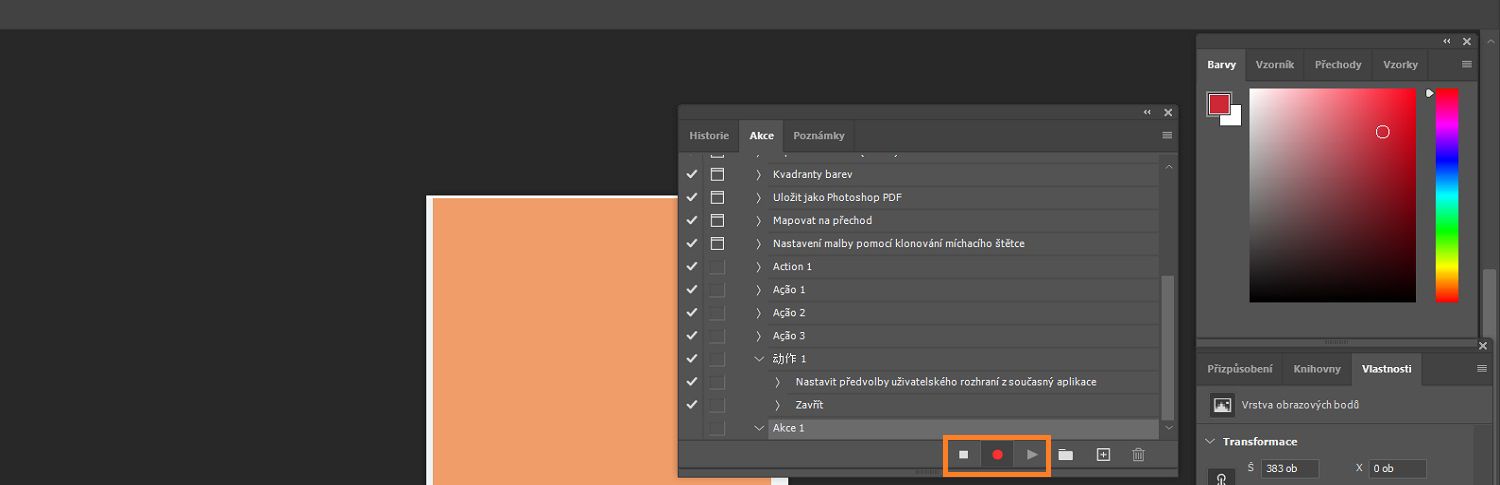The width and height of the screenshot is (1500, 485).
Task: Open the Vzorník tab
Action: click(x=1274, y=64)
